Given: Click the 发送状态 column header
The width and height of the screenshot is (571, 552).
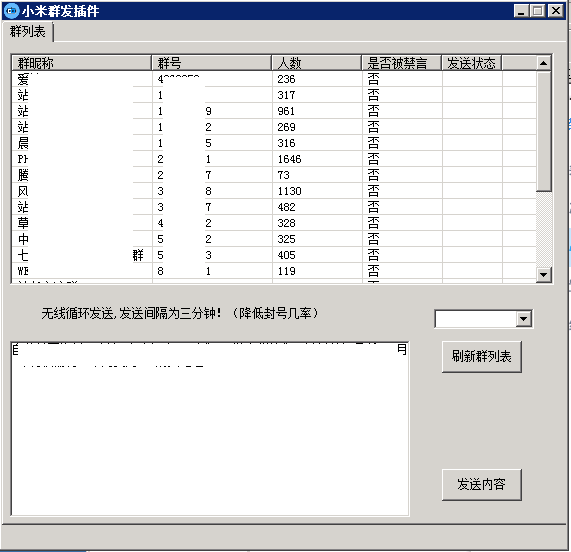Looking at the screenshot, I should [x=472, y=63].
